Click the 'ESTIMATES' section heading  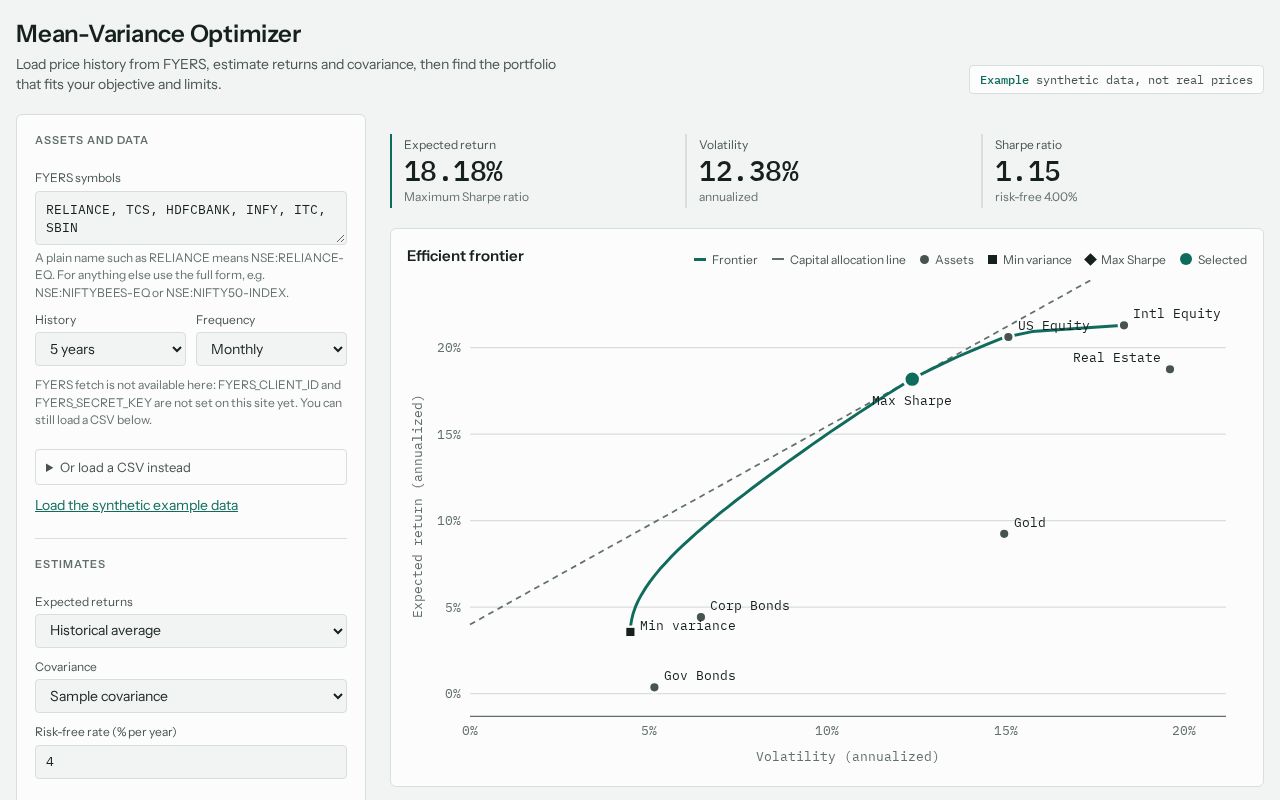[70, 564]
